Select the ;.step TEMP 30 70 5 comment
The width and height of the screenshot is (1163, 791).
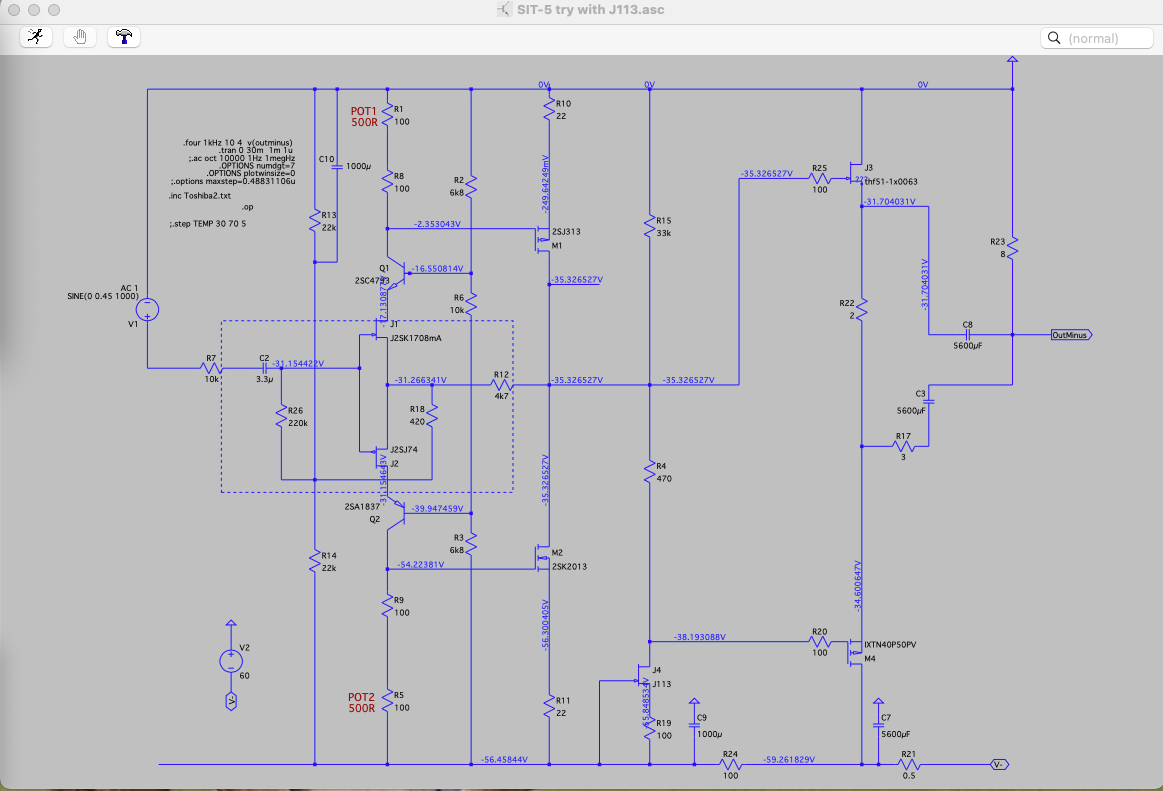coord(208,223)
